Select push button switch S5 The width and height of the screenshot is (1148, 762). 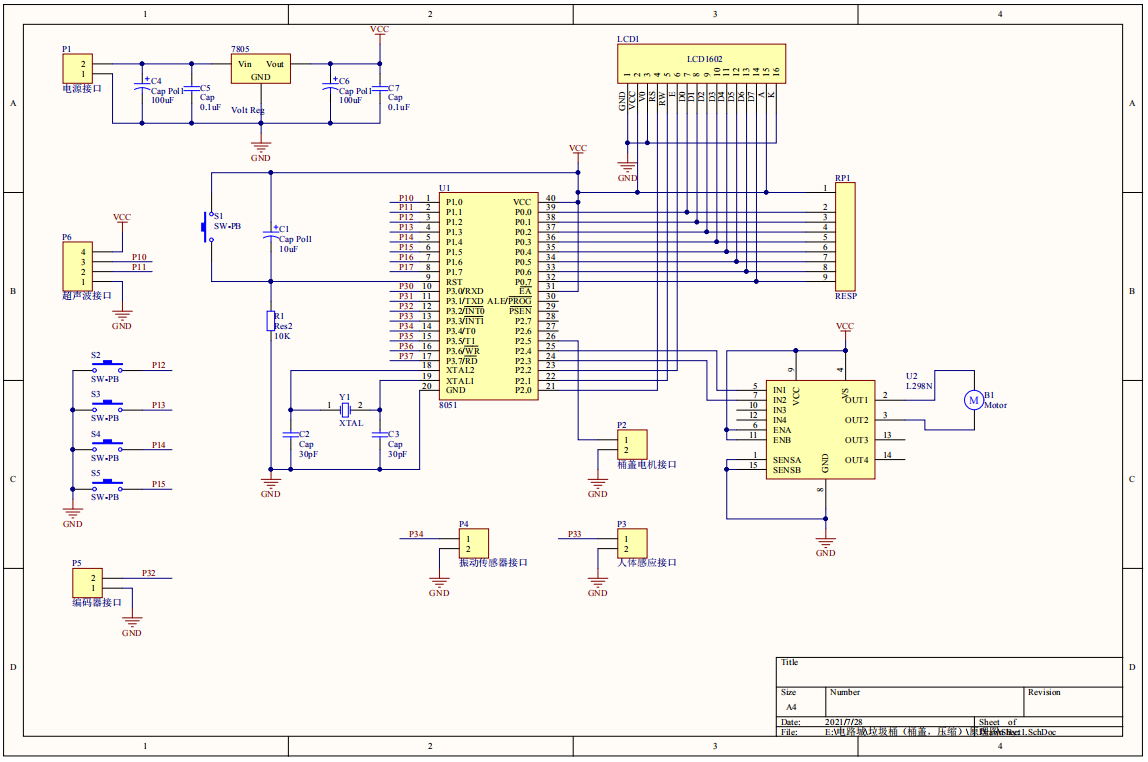point(107,484)
